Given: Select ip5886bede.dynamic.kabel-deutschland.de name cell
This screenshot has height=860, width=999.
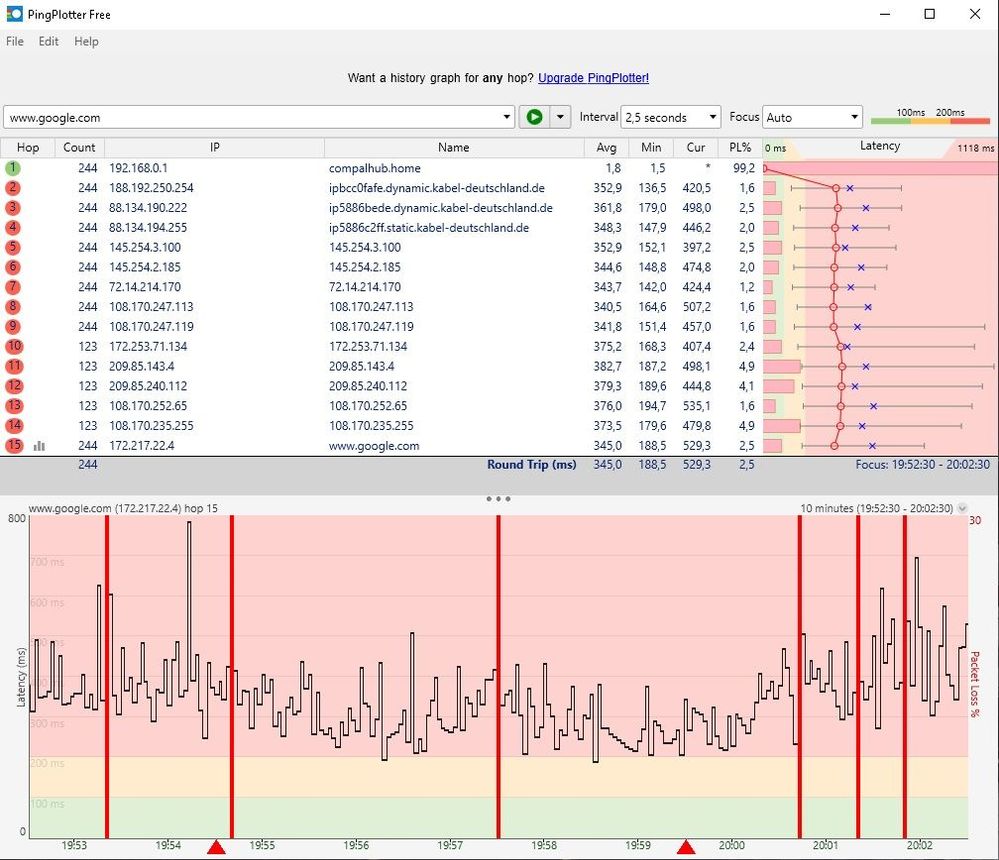Looking at the screenshot, I should point(441,208).
